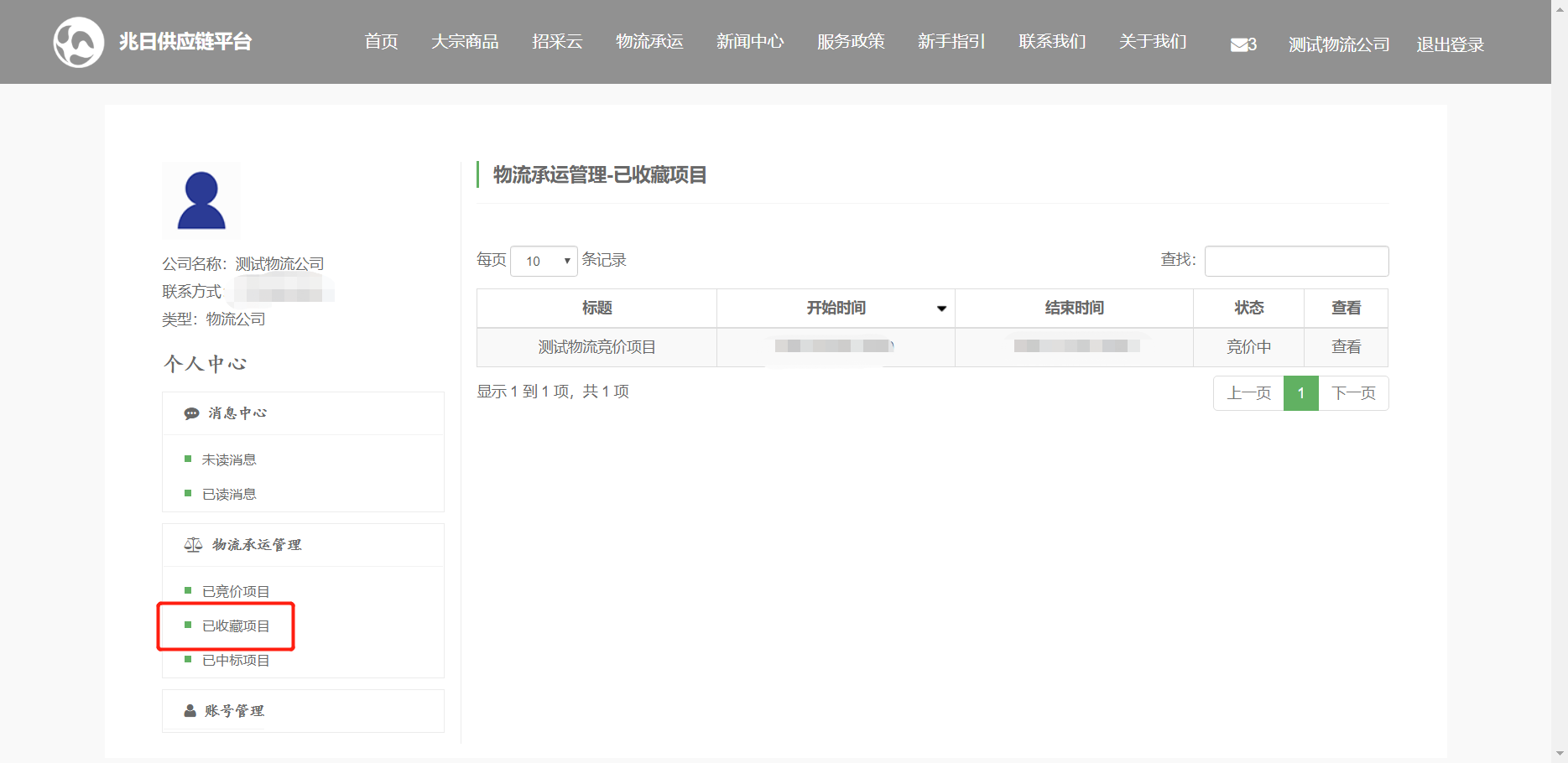Open 服务政策 navigation item
Image resolution: width=1568 pixels, height=763 pixels.
851,42
